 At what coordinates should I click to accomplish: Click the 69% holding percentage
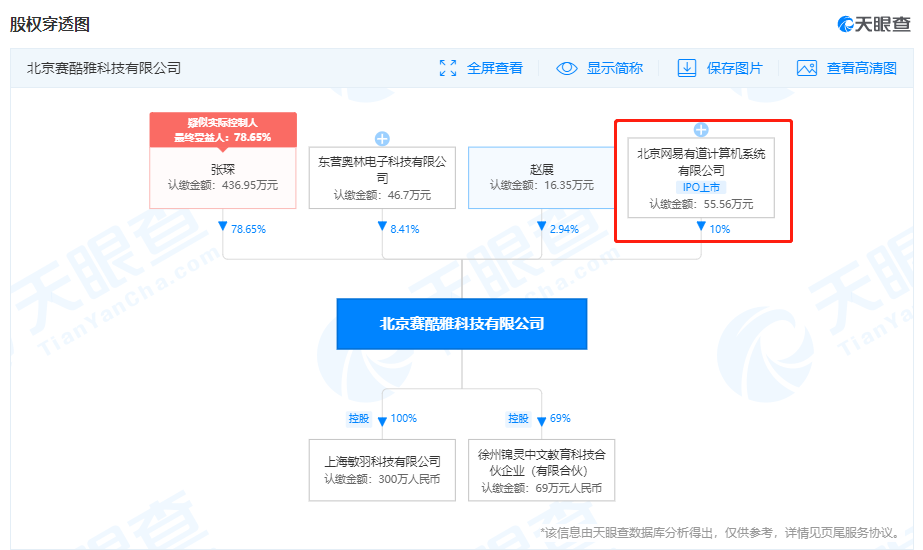pos(560,418)
